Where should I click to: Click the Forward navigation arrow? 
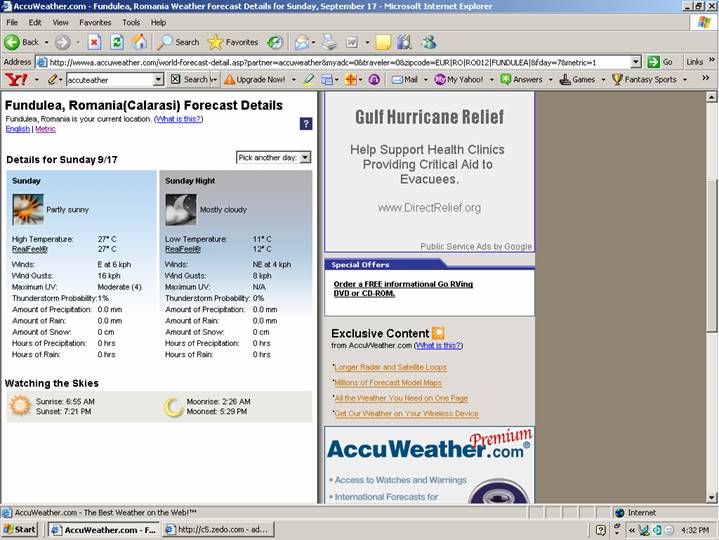63,43
